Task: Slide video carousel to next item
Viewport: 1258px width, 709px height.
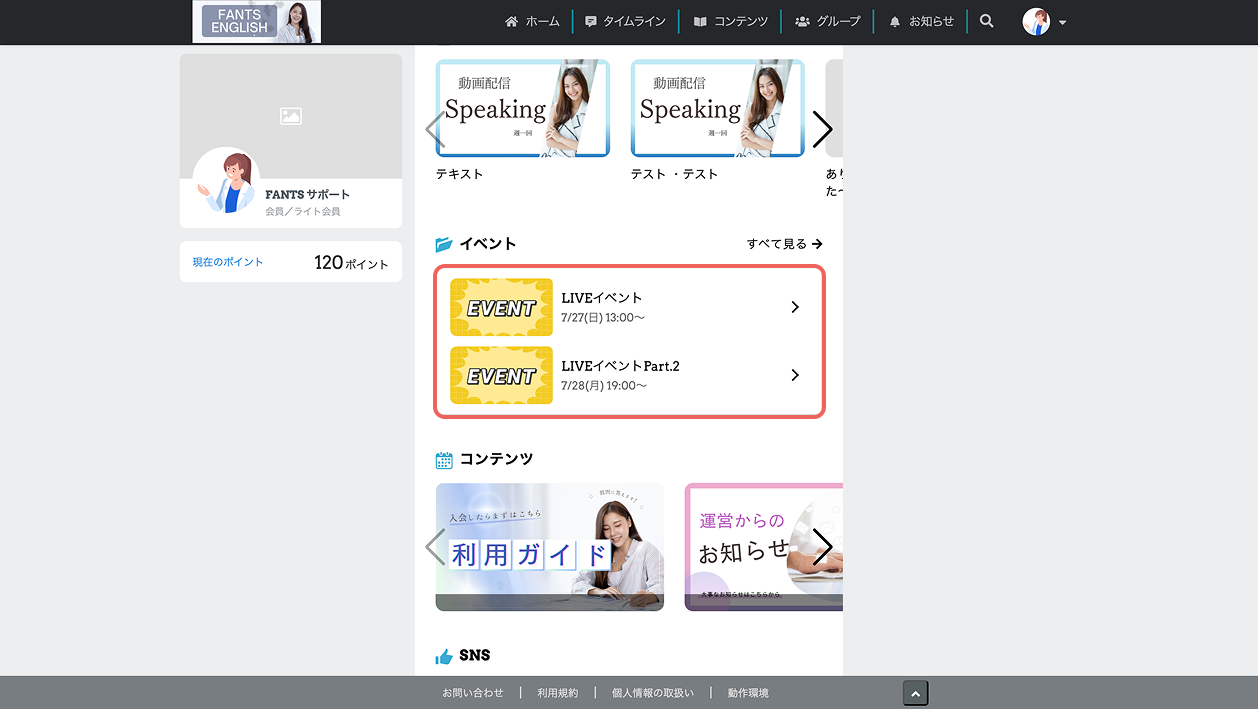Action: 822,129
